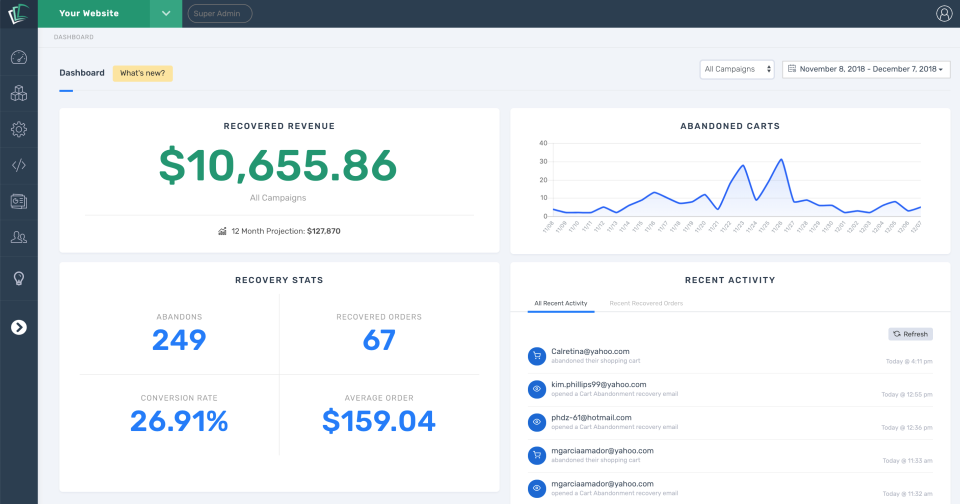
Task: Select the All Recent Activity tab
Action: point(561,303)
